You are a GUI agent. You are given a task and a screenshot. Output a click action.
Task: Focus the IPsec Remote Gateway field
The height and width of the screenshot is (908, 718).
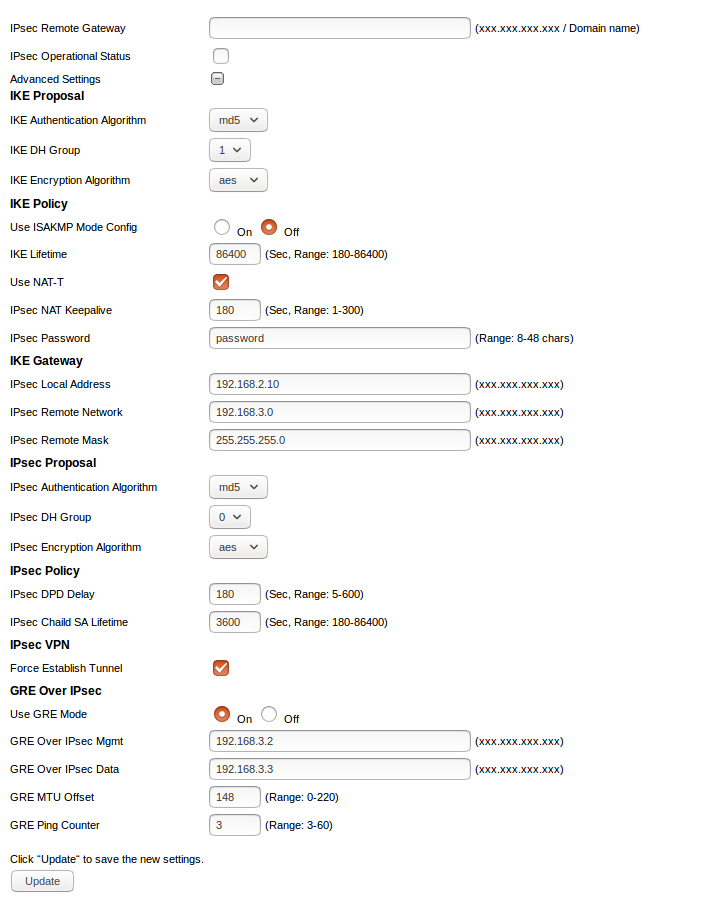click(x=340, y=28)
